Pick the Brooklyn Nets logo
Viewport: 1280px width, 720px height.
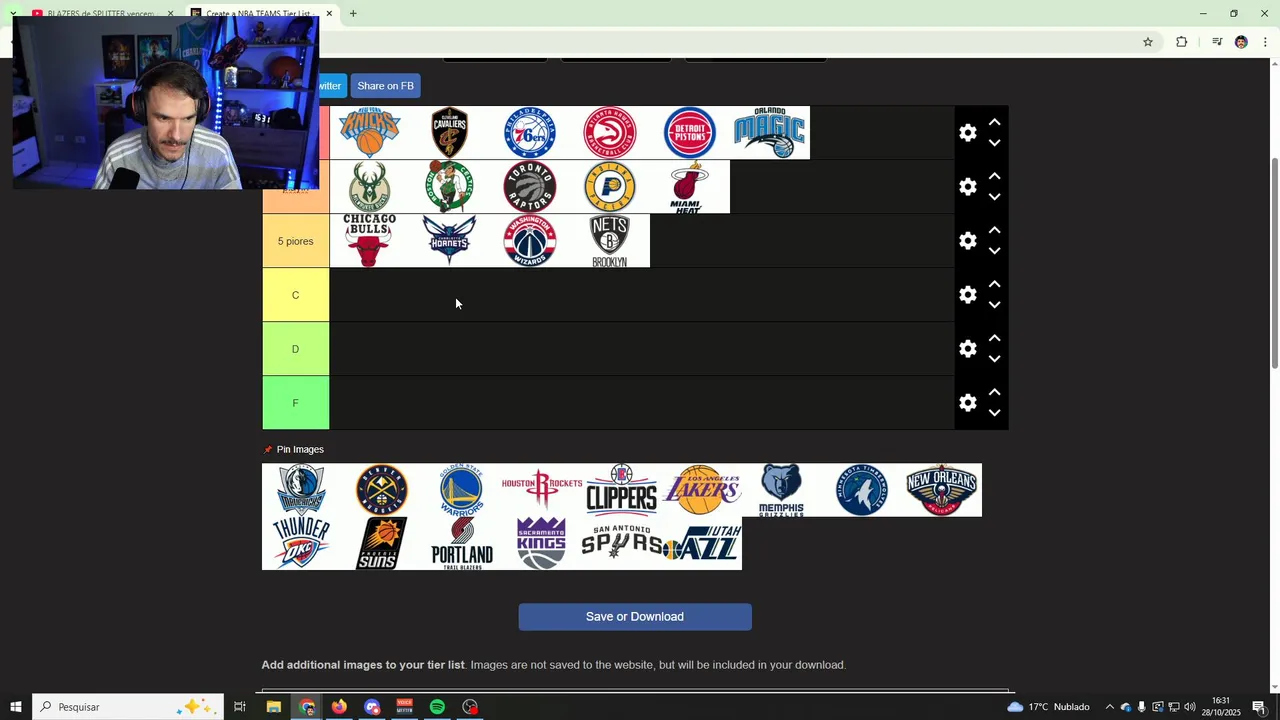click(610, 241)
